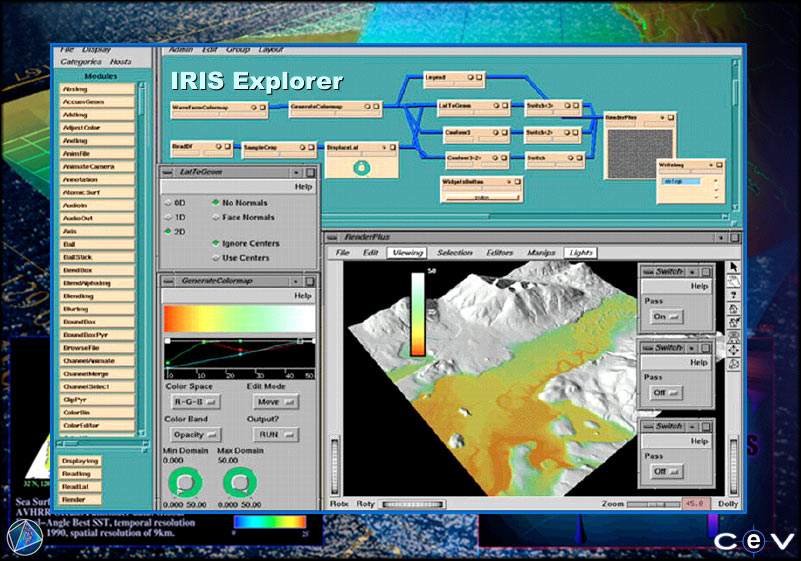This screenshot has width=801, height=561.
Task: Click round icon on WaveFormColormap module
Action: [253, 107]
